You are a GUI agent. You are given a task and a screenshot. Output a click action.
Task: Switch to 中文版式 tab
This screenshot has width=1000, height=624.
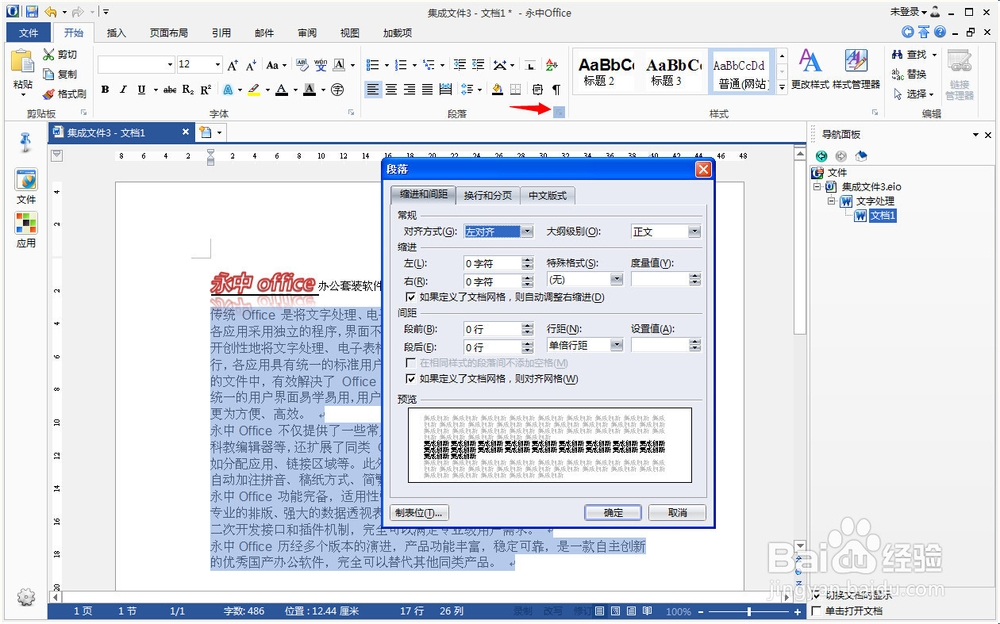point(547,195)
